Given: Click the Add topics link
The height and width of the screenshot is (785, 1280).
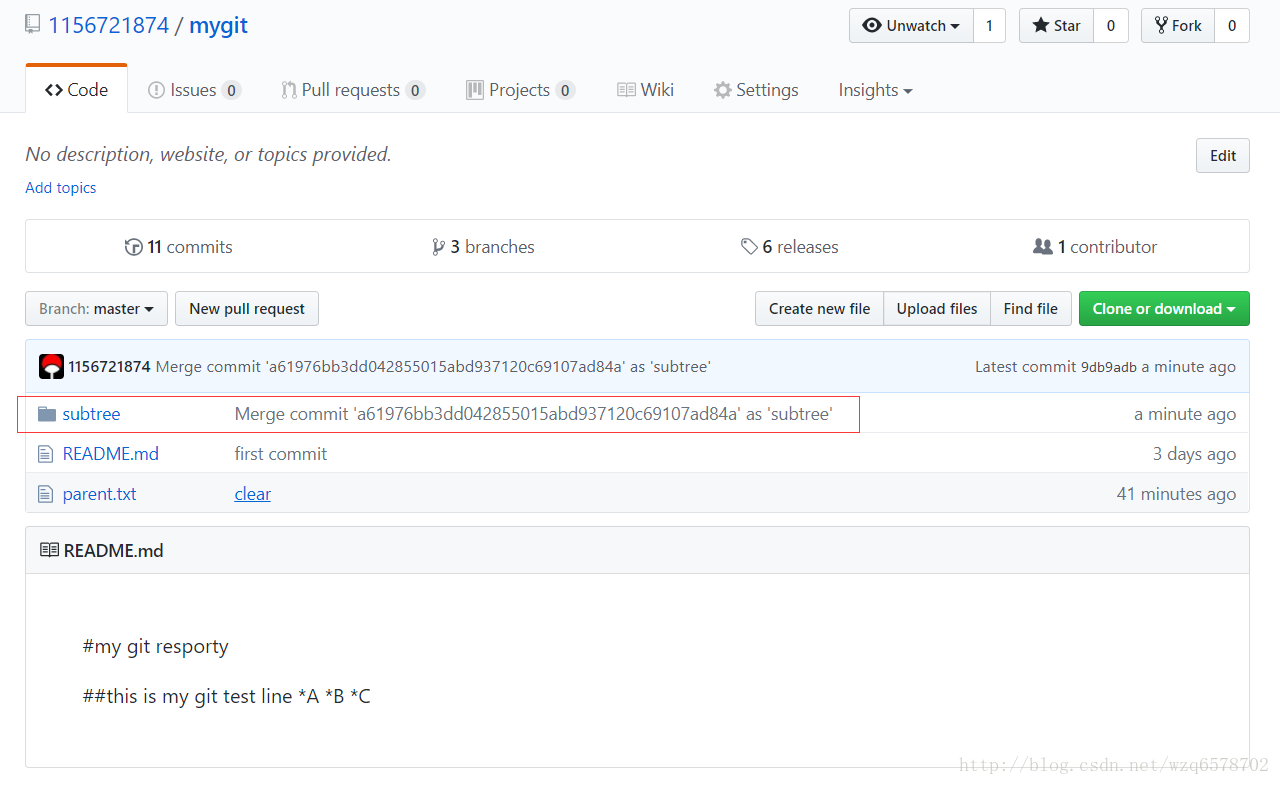Looking at the screenshot, I should coord(61,188).
